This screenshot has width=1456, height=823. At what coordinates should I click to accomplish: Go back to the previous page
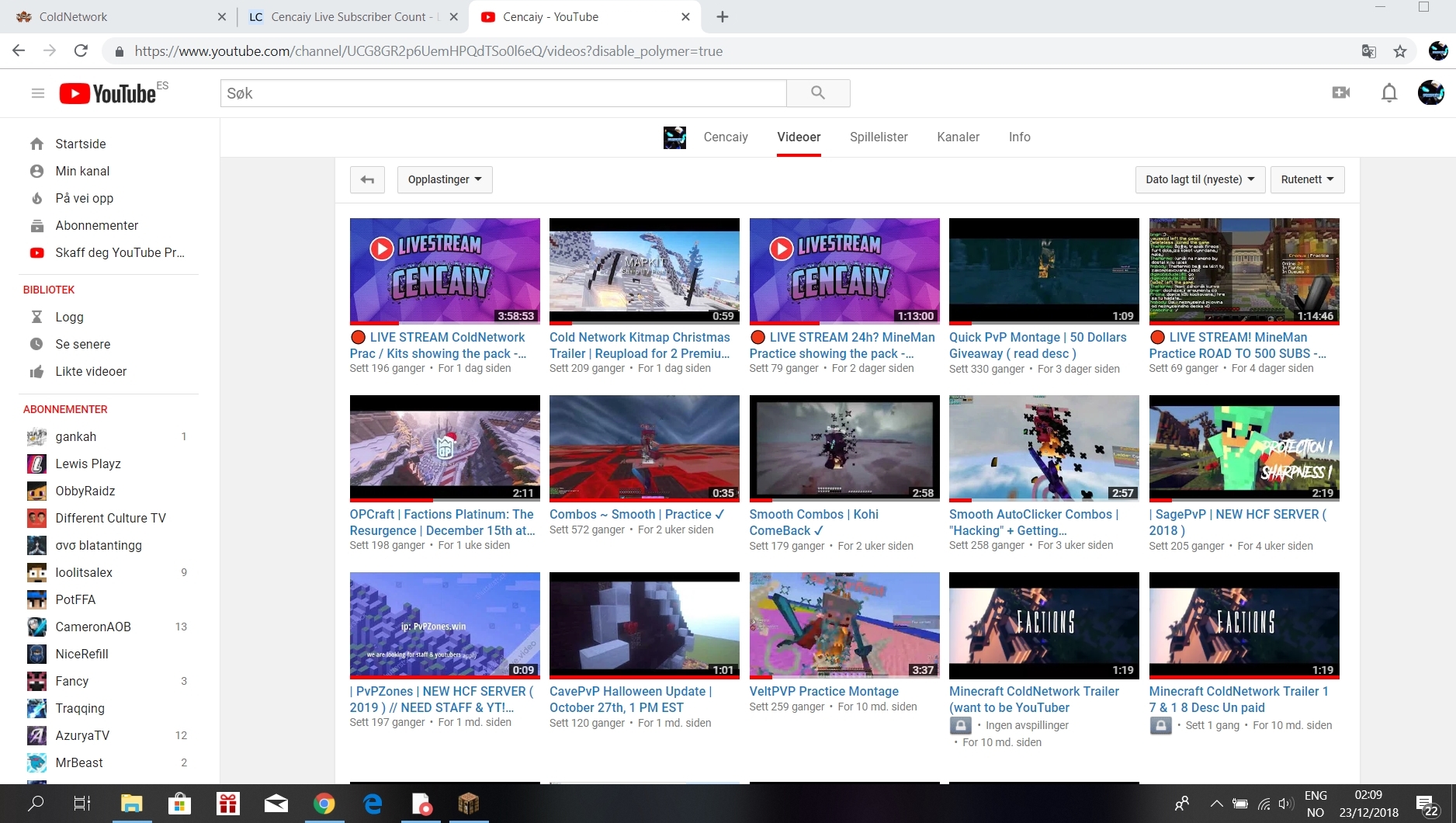tap(19, 51)
